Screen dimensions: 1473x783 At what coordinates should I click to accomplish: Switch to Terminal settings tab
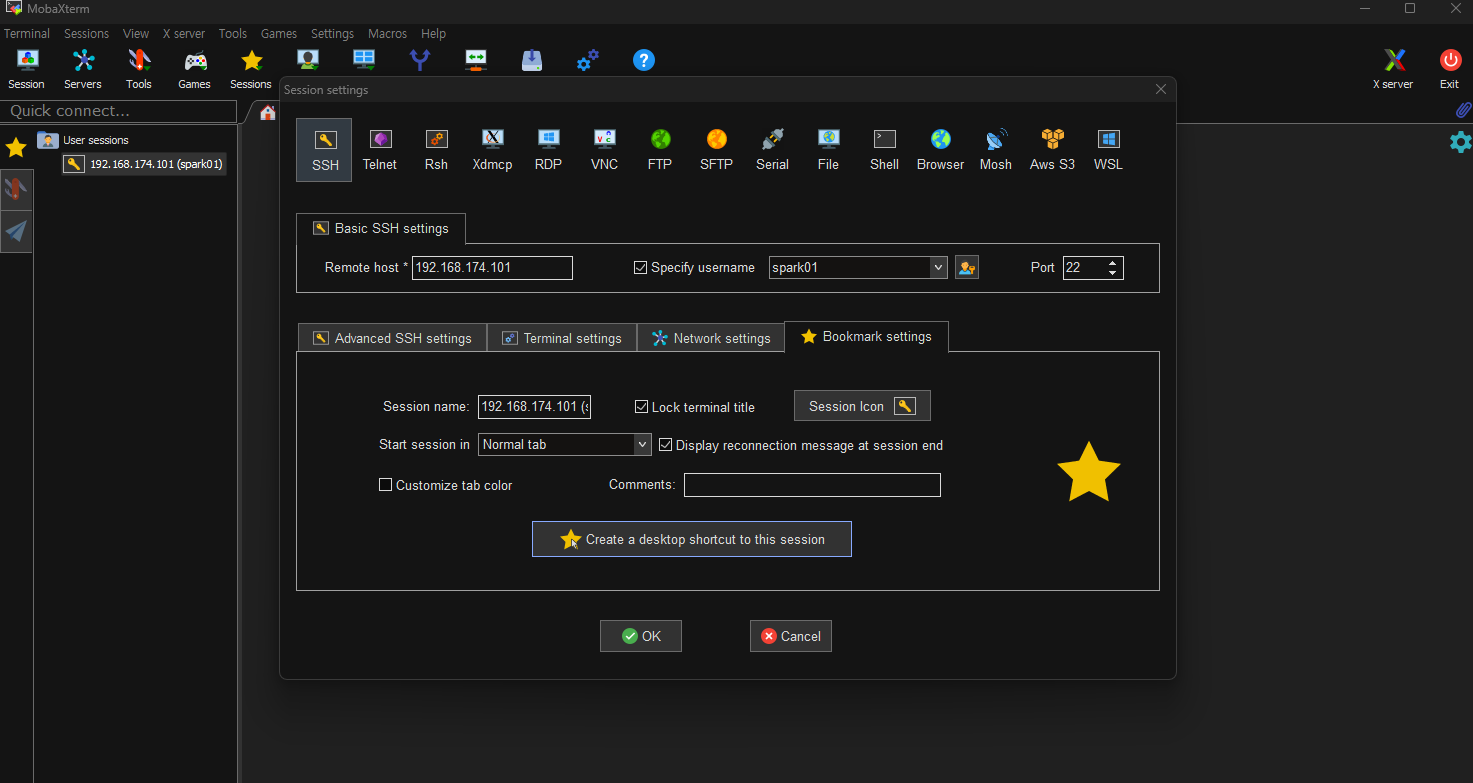[562, 338]
